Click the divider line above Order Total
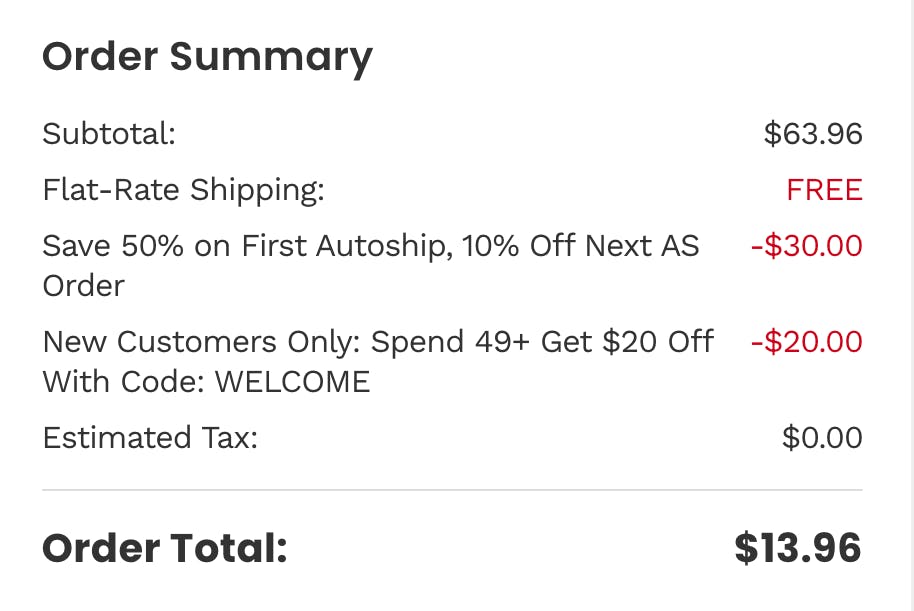 coord(452,490)
